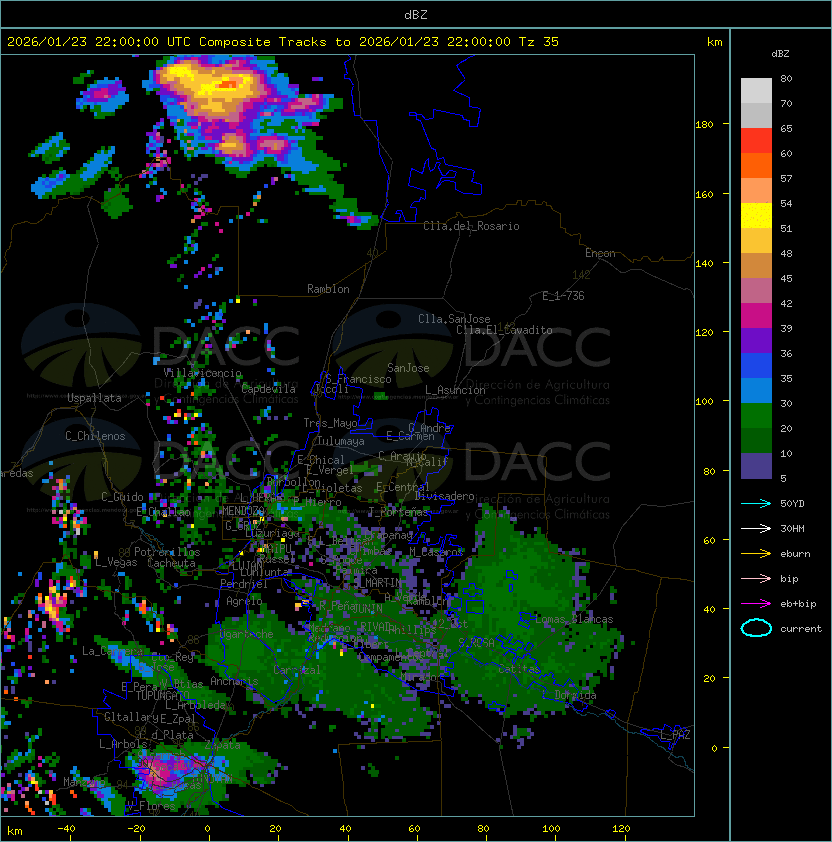Click the S_Francisco map label

click(358, 380)
